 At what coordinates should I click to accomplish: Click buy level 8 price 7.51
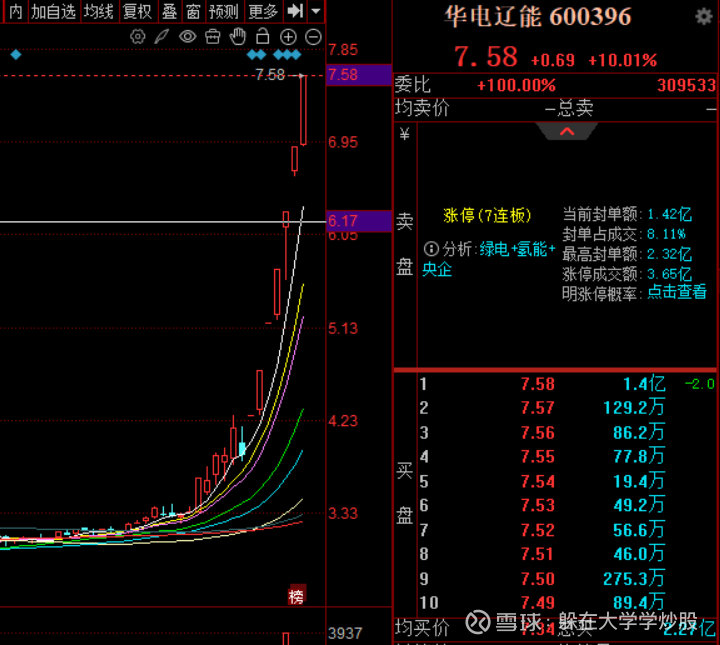538,554
